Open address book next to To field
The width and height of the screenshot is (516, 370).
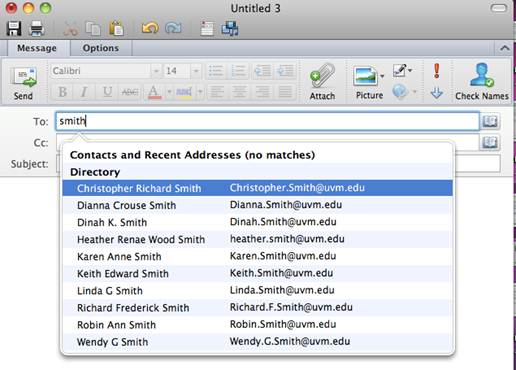[490, 121]
